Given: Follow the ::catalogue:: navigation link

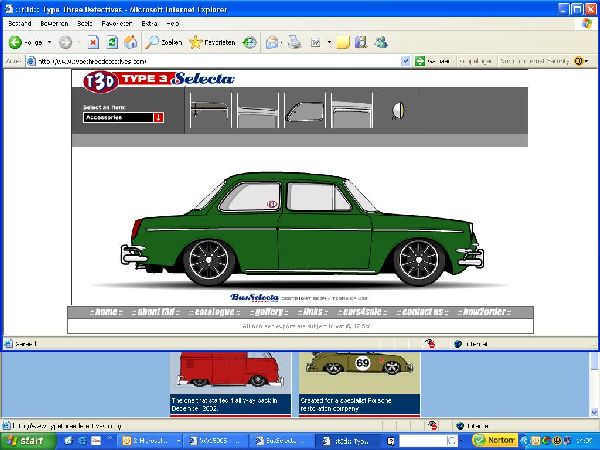Looking at the screenshot, I should coord(213,312).
